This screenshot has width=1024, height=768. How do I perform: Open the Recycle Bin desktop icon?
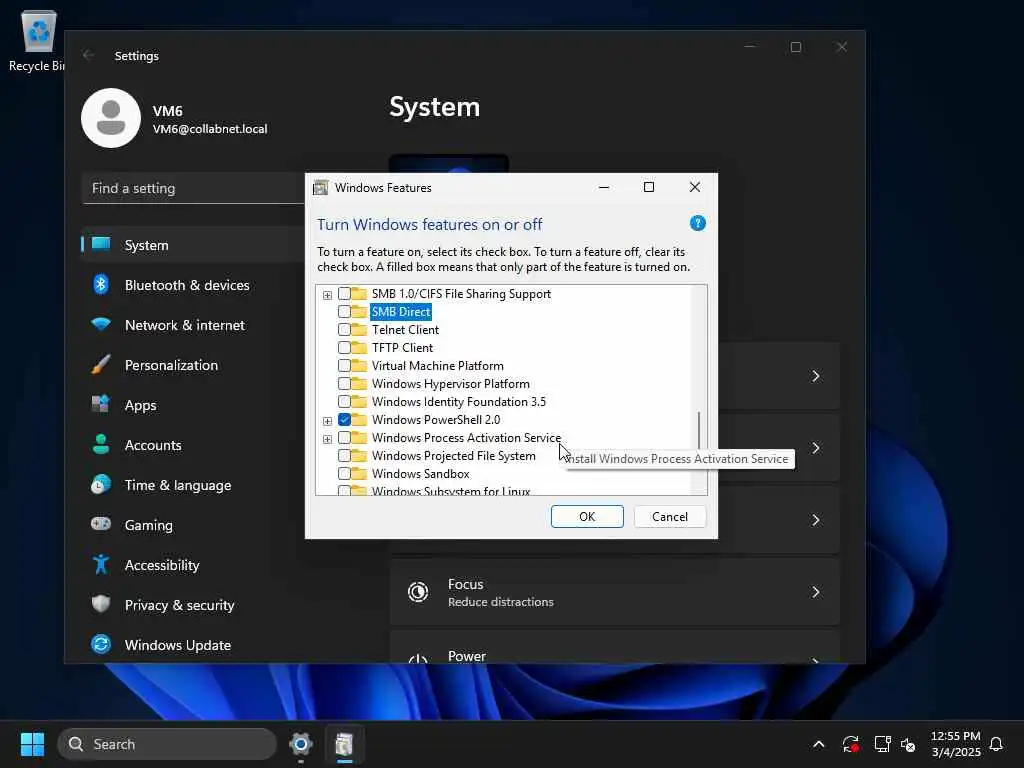pyautogui.click(x=38, y=40)
